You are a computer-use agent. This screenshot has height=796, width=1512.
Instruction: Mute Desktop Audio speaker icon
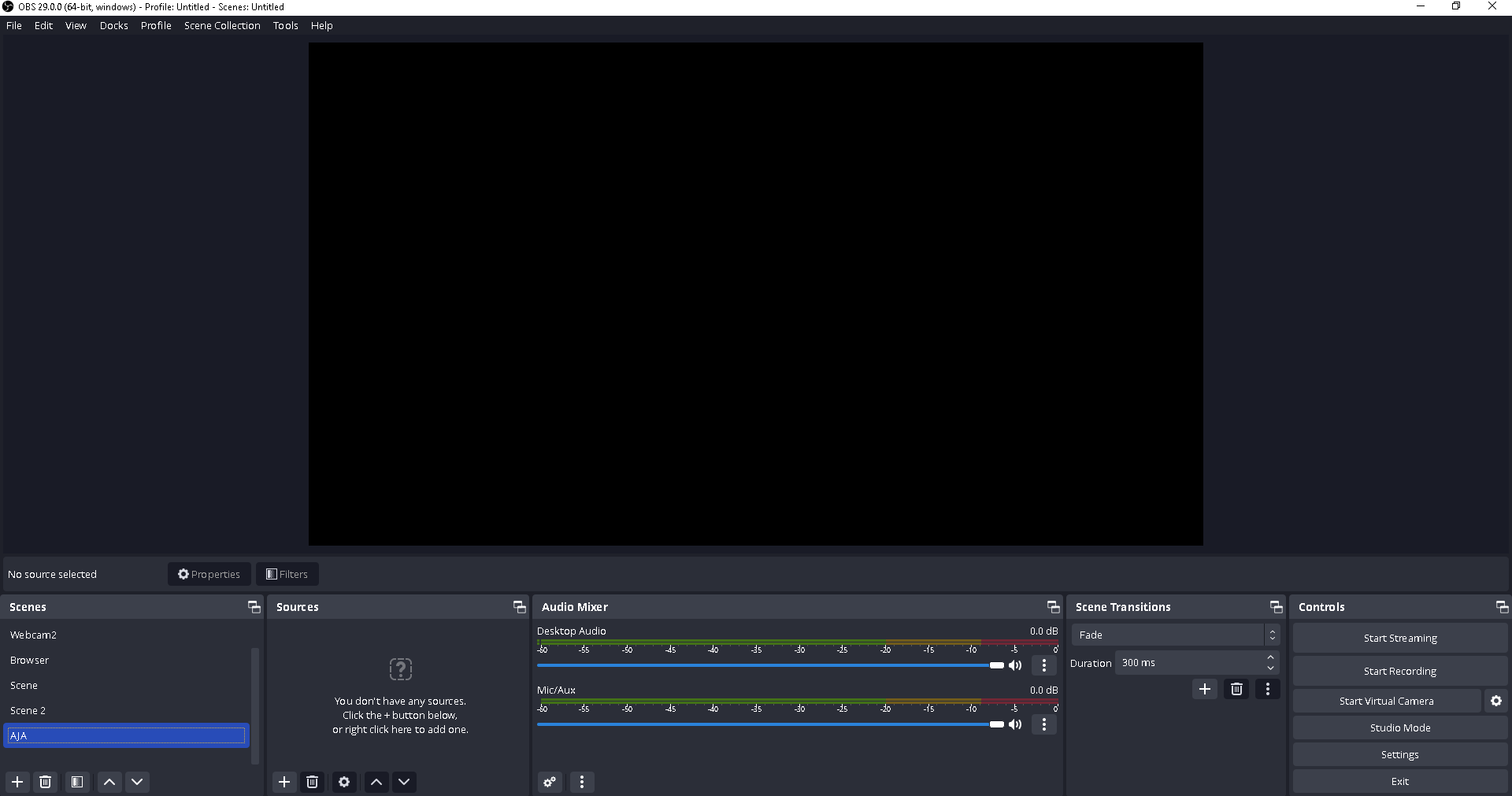pos(1016,665)
